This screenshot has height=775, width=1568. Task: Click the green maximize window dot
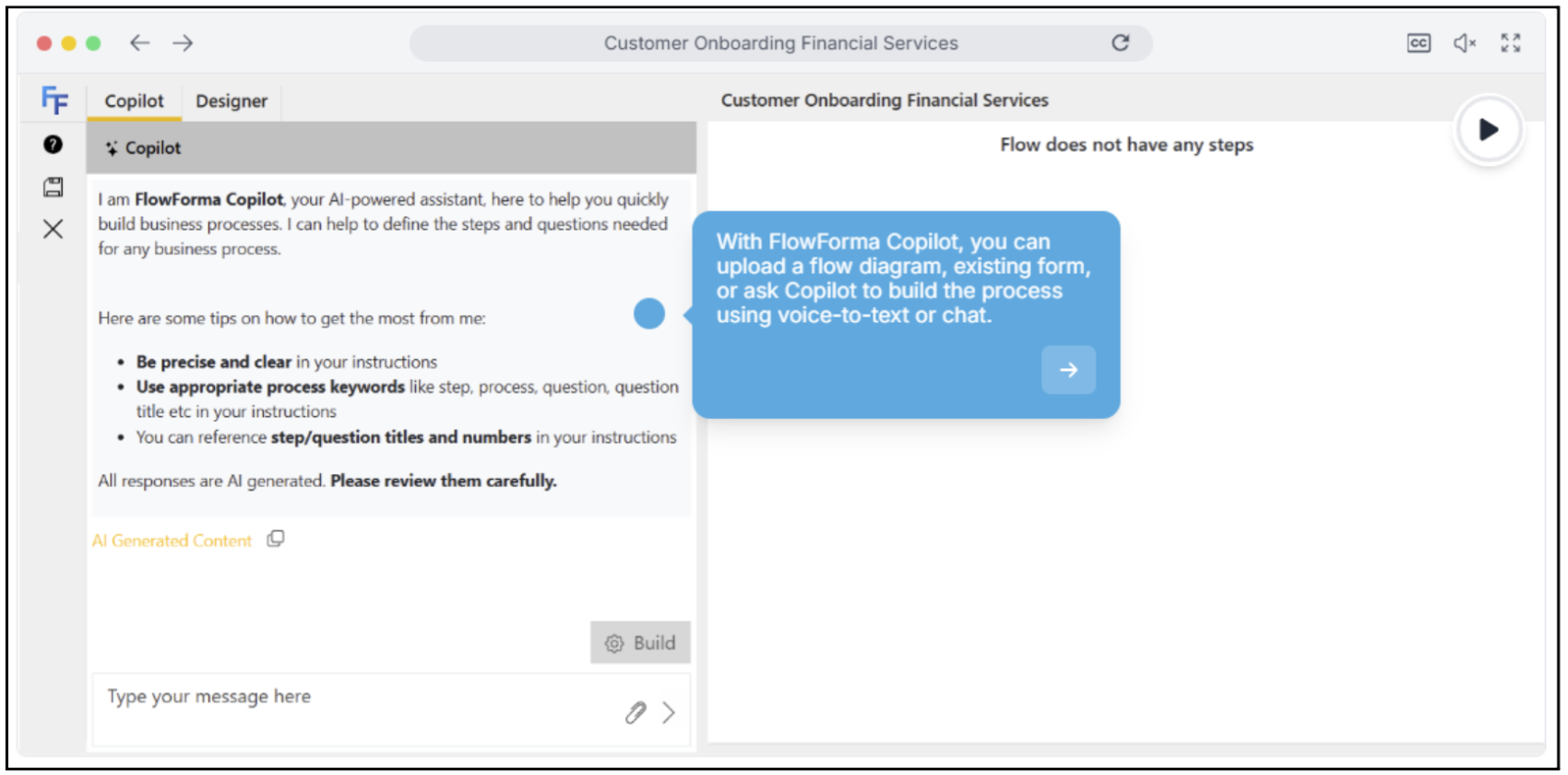(93, 43)
